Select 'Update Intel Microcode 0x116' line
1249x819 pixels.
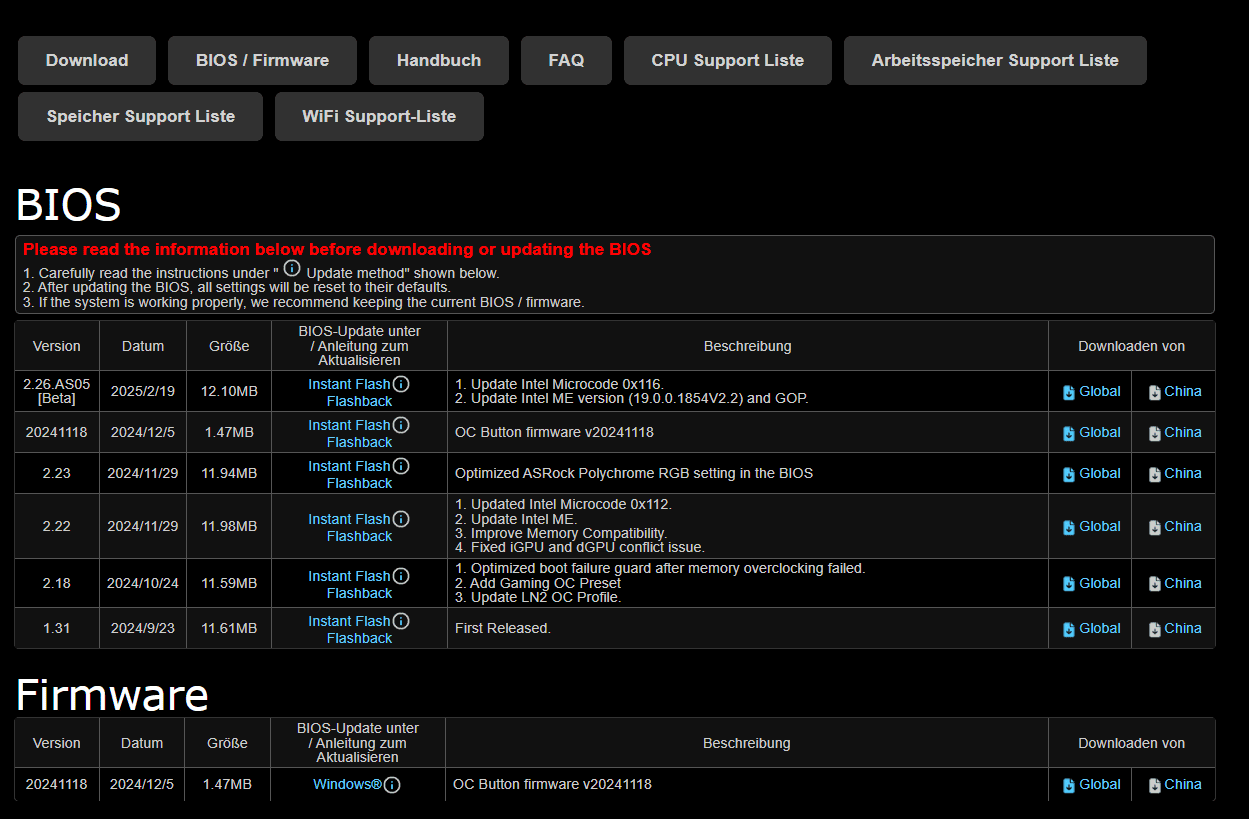click(x=559, y=384)
